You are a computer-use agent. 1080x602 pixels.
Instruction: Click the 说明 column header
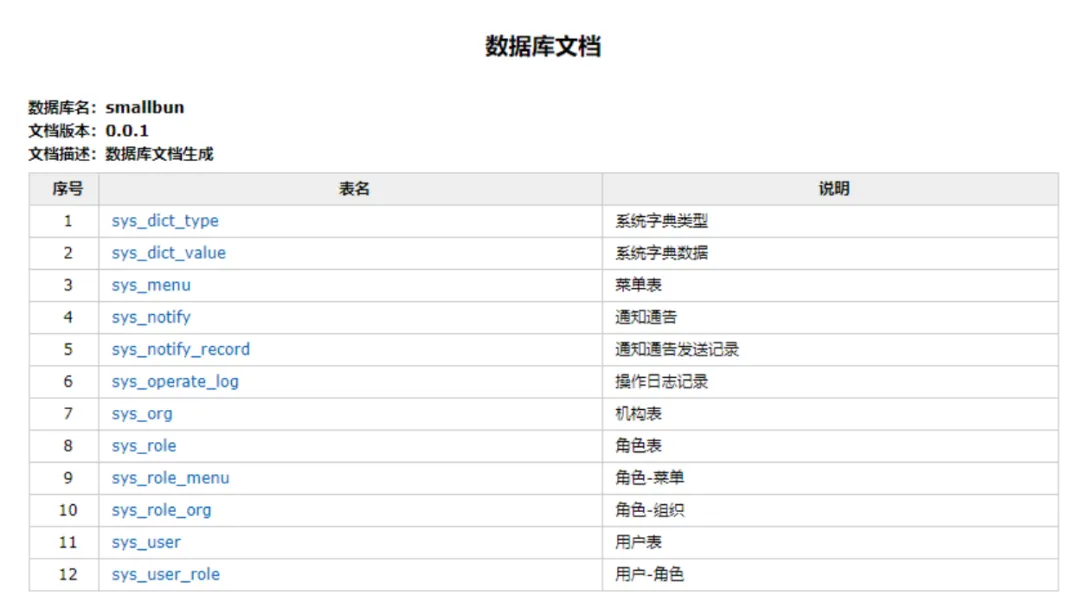[x=833, y=189]
